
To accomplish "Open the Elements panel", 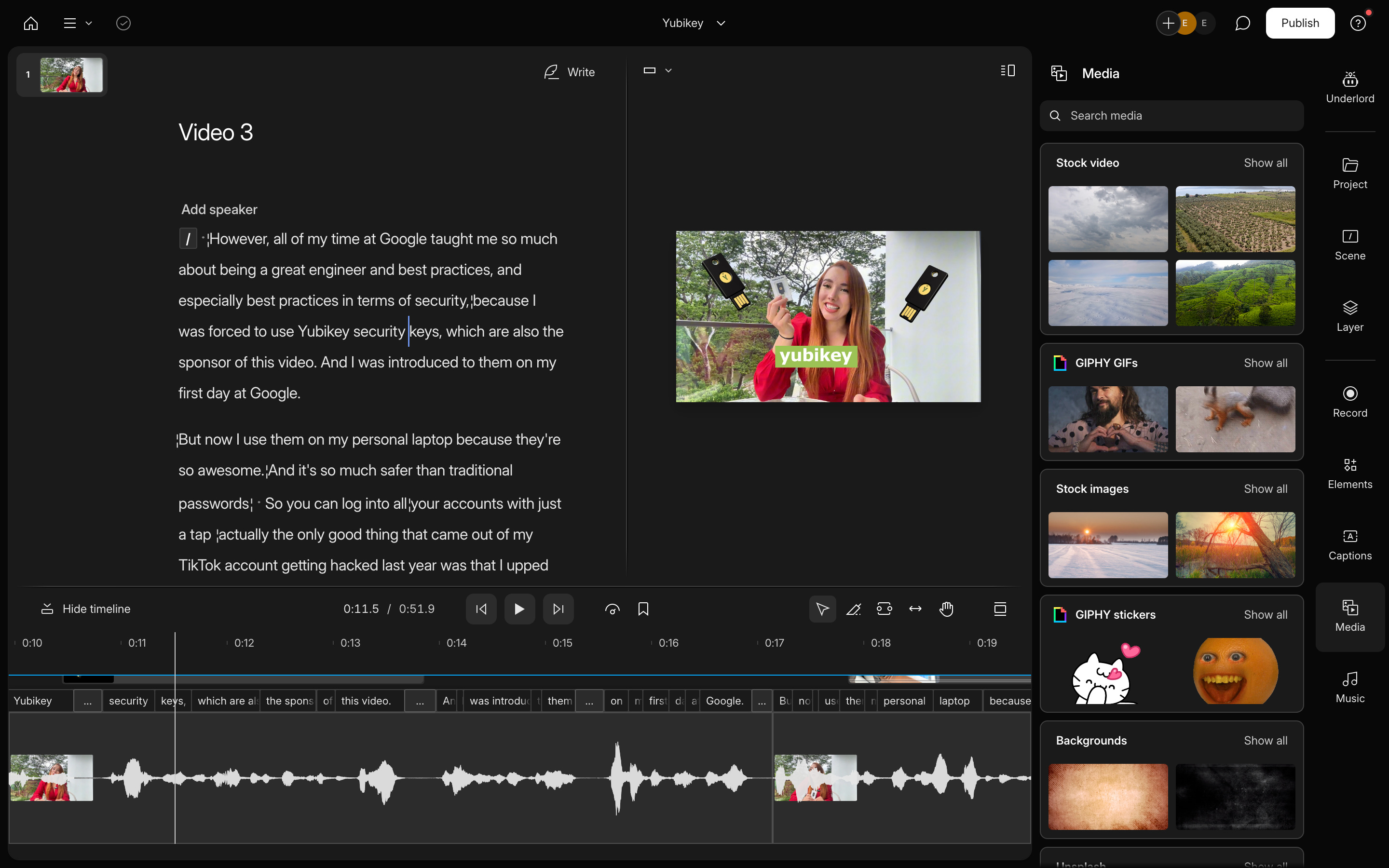I will coord(1350,474).
